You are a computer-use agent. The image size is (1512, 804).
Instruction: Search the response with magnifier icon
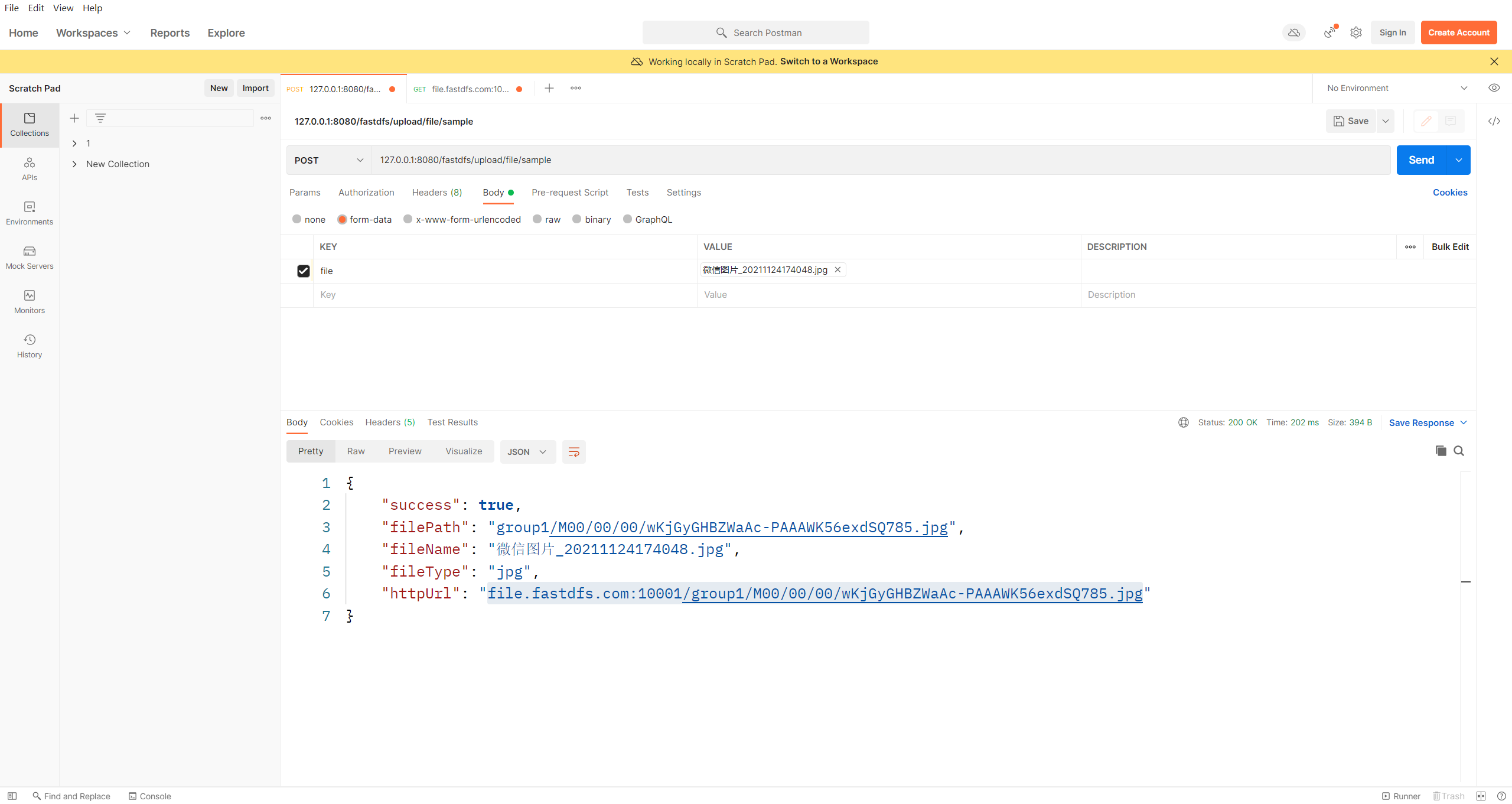[x=1459, y=451]
